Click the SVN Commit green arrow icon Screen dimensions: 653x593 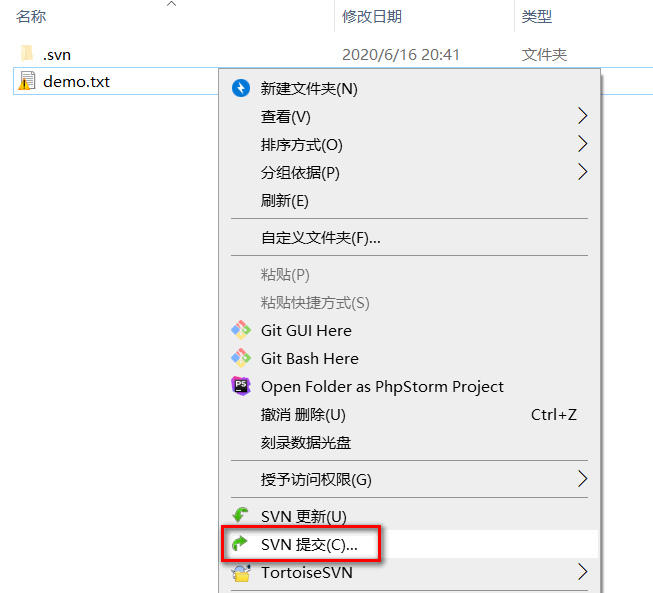[x=240, y=543]
